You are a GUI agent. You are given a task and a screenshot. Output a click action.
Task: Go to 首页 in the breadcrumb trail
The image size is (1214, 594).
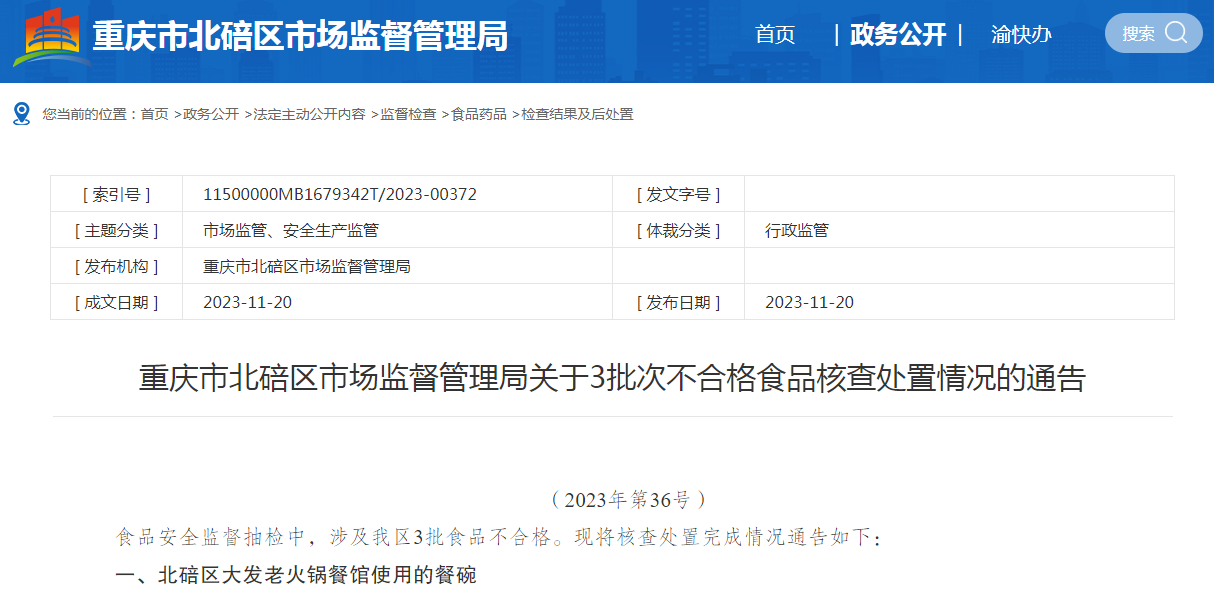(x=154, y=114)
